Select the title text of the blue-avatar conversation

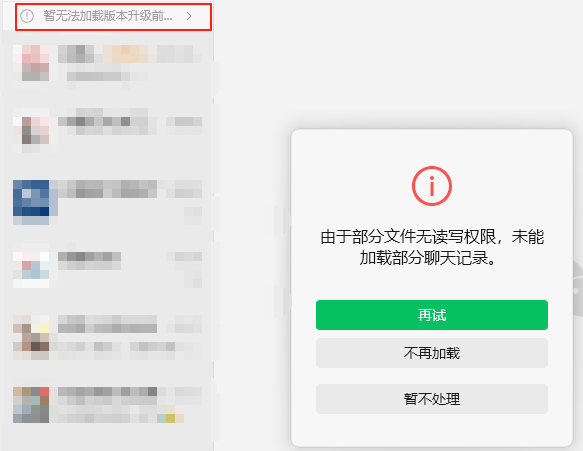[107, 189]
